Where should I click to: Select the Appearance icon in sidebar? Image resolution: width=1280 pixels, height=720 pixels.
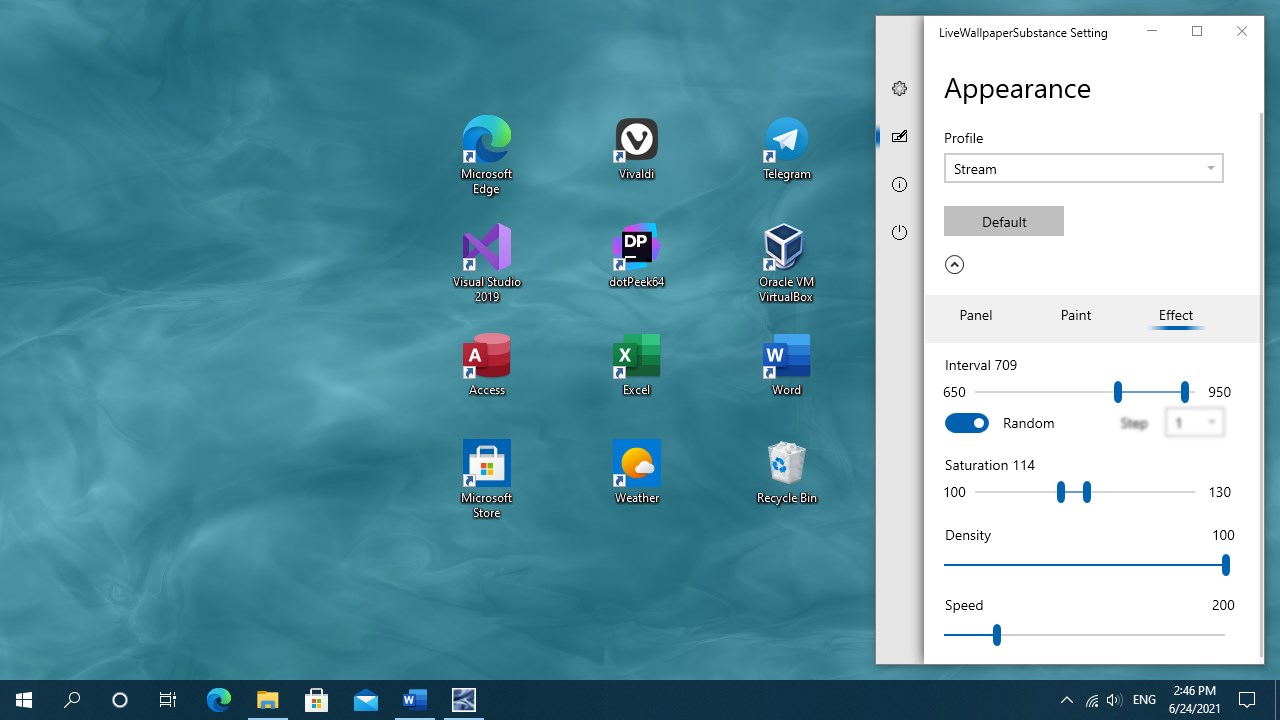(x=899, y=137)
